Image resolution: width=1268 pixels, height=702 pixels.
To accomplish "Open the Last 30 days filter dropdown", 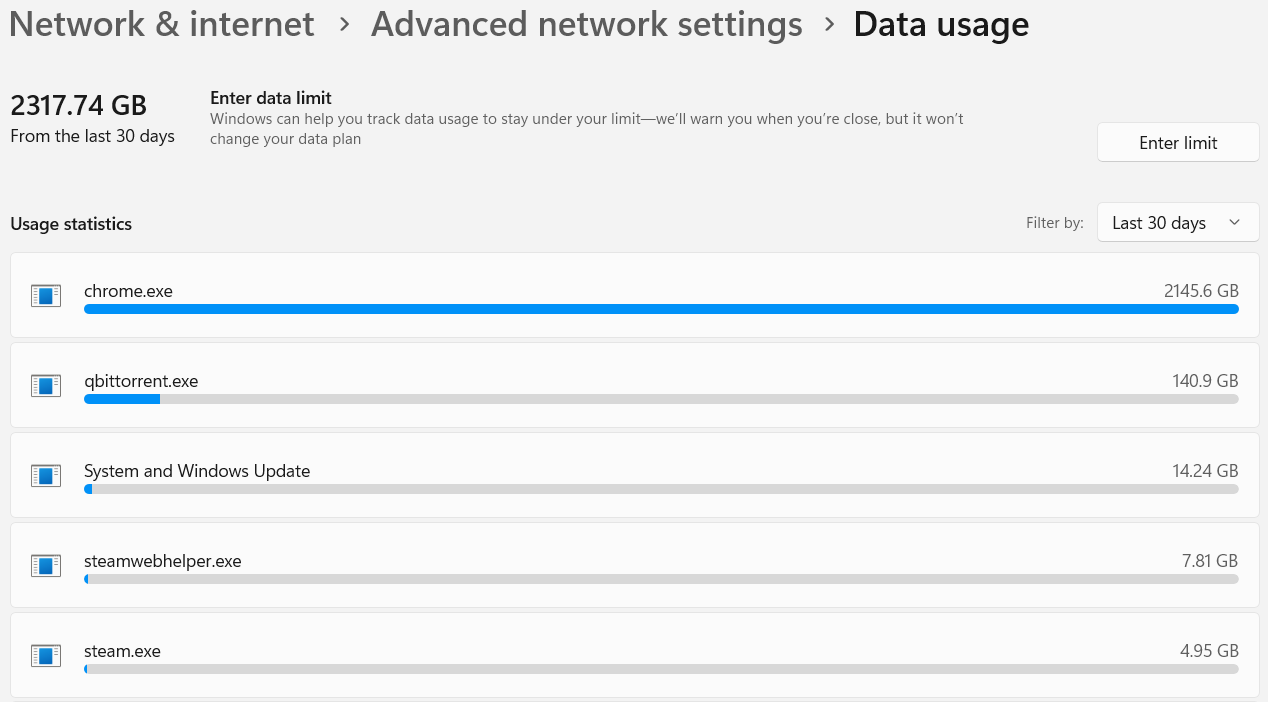I will click(x=1177, y=223).
